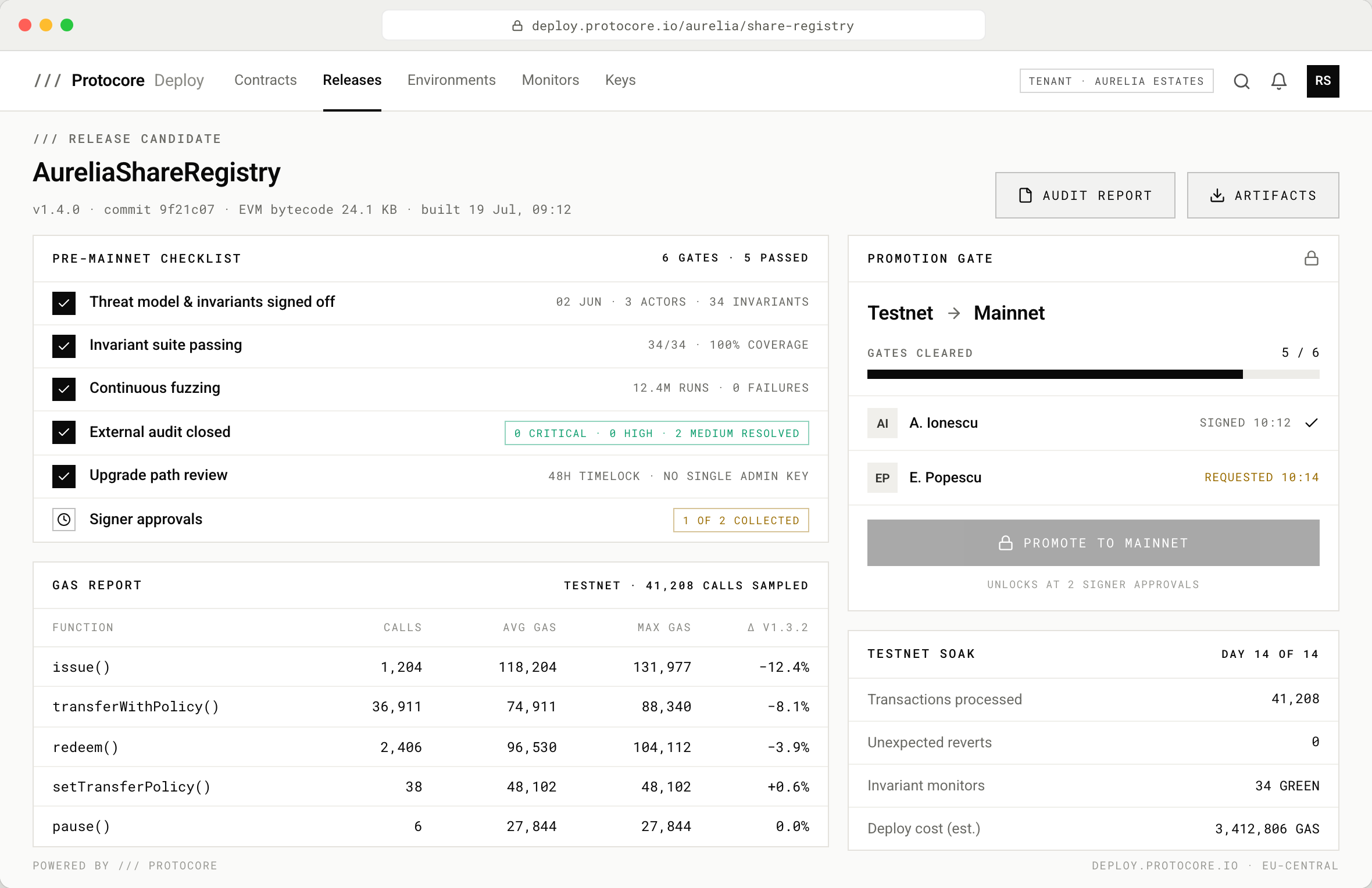Click the +0.6% delta for setTransferPolicy()
The width and height of the screenshot is (1372, 888).
click(x=788, y=787)
